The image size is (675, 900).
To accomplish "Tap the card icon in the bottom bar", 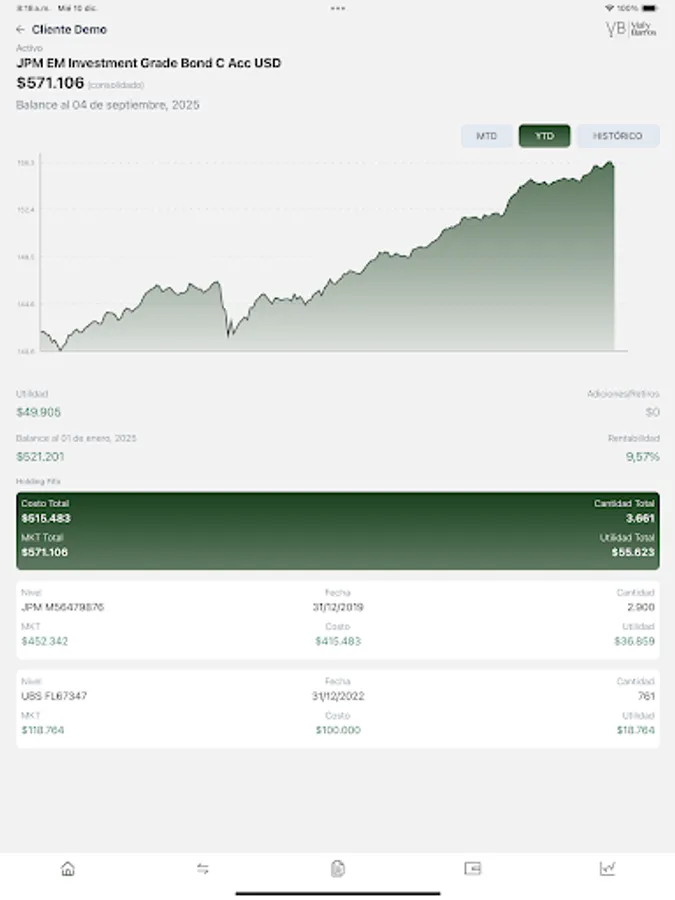I will tap(472, 869).
